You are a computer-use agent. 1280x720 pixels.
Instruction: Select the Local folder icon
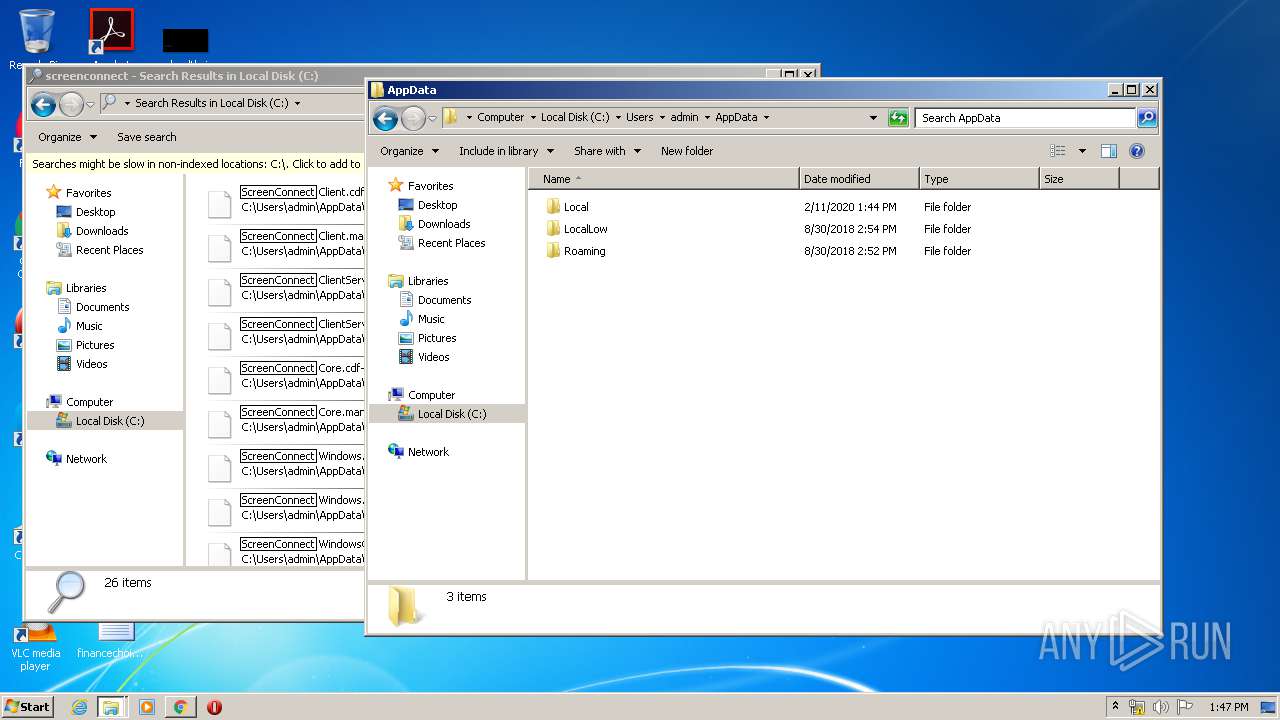pyautogui.click(x=553, y=207)
